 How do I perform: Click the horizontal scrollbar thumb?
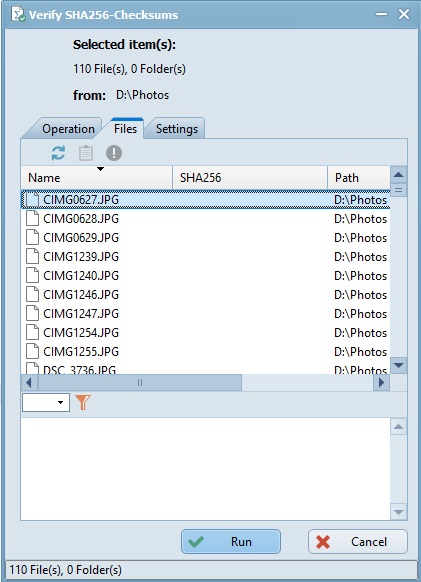coord(140,382)
